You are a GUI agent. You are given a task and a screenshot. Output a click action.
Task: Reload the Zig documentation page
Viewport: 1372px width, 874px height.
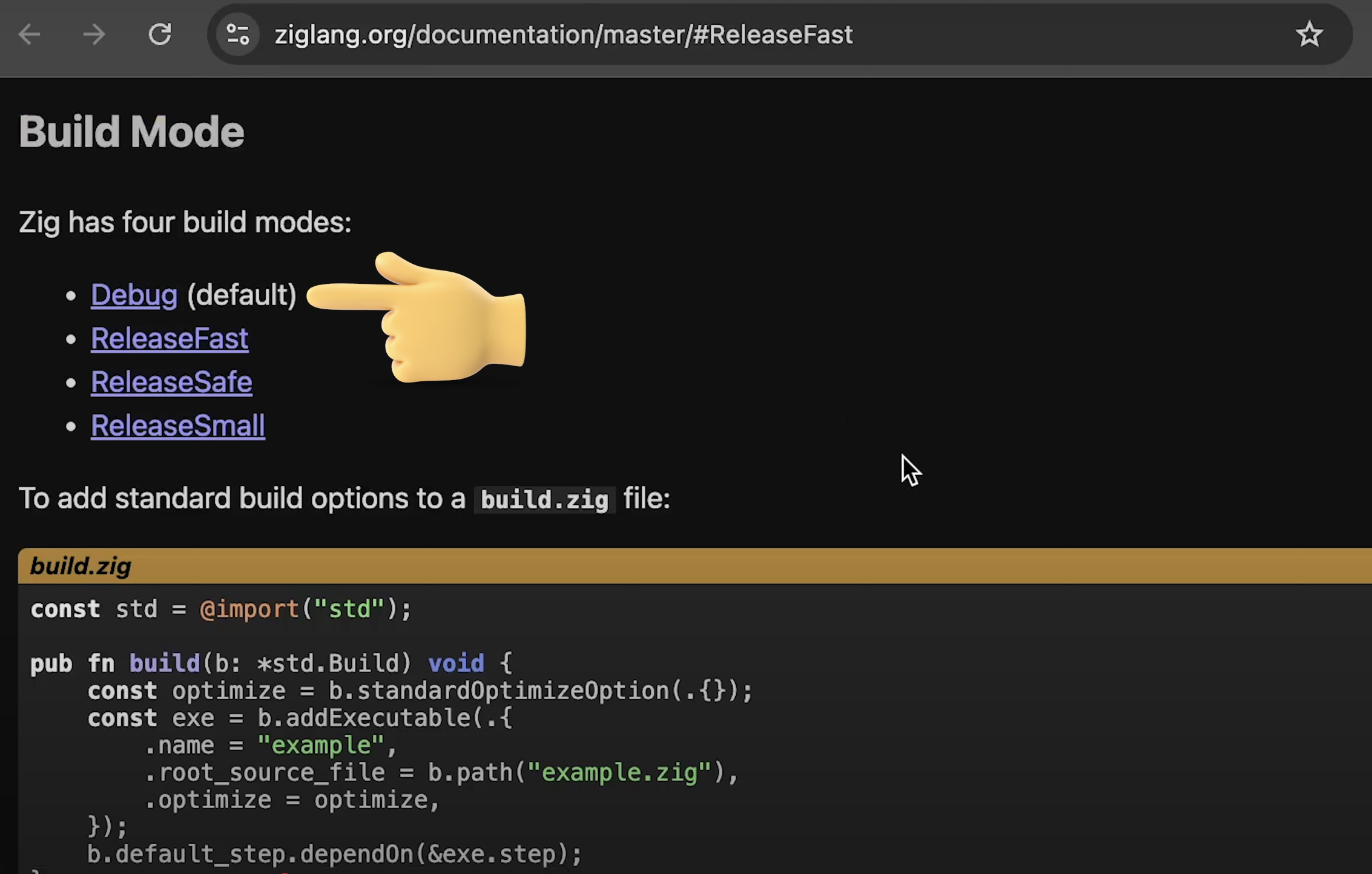coord(160,34)
